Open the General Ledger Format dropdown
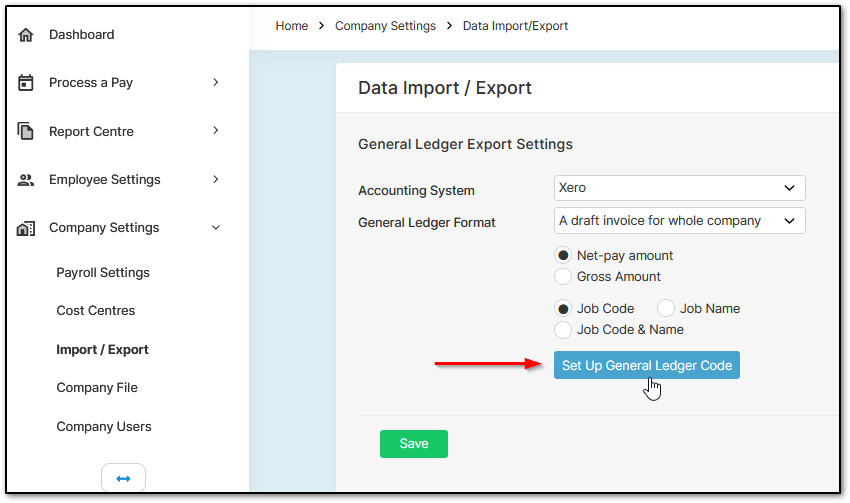 tap(679, 221)
